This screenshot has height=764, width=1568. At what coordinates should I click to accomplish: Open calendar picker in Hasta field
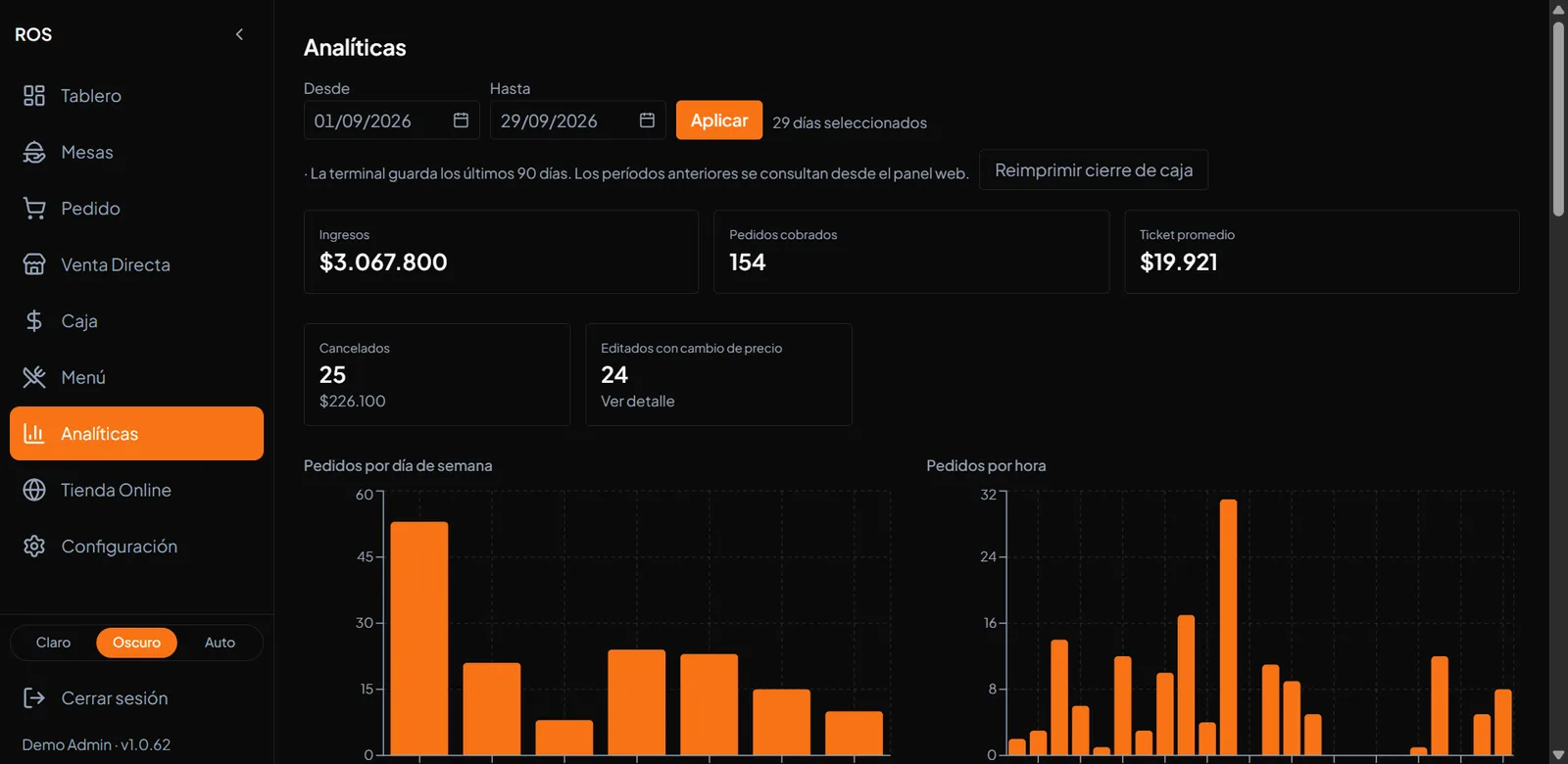tap(647, 120)
